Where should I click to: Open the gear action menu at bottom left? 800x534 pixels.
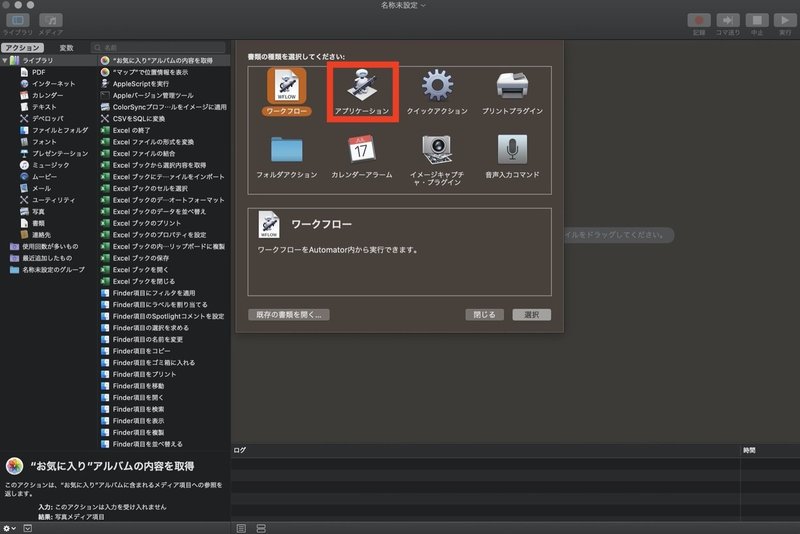(x=9, y=528)
